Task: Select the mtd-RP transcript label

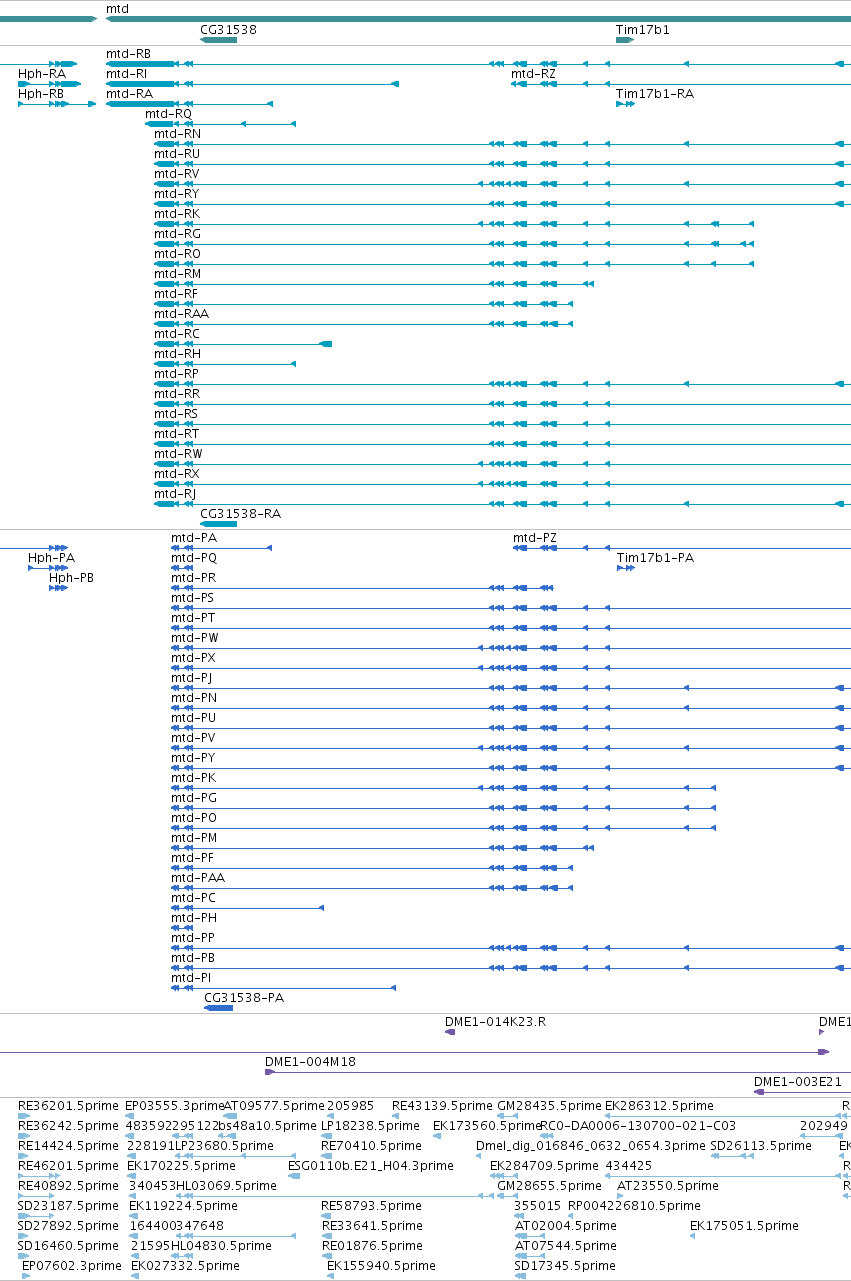Action: (177, 374)
